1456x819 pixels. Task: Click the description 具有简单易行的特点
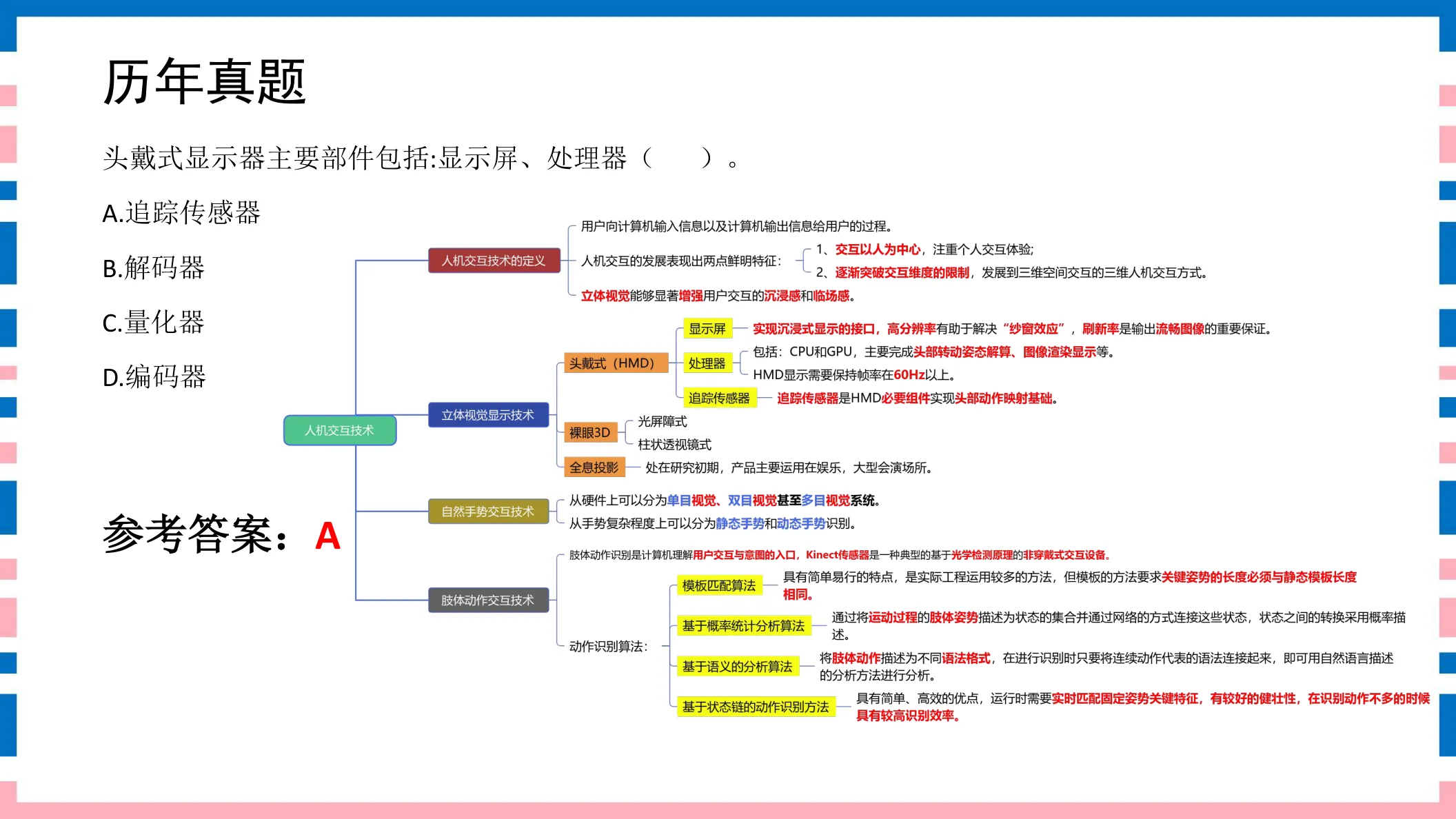(1070, 585)
